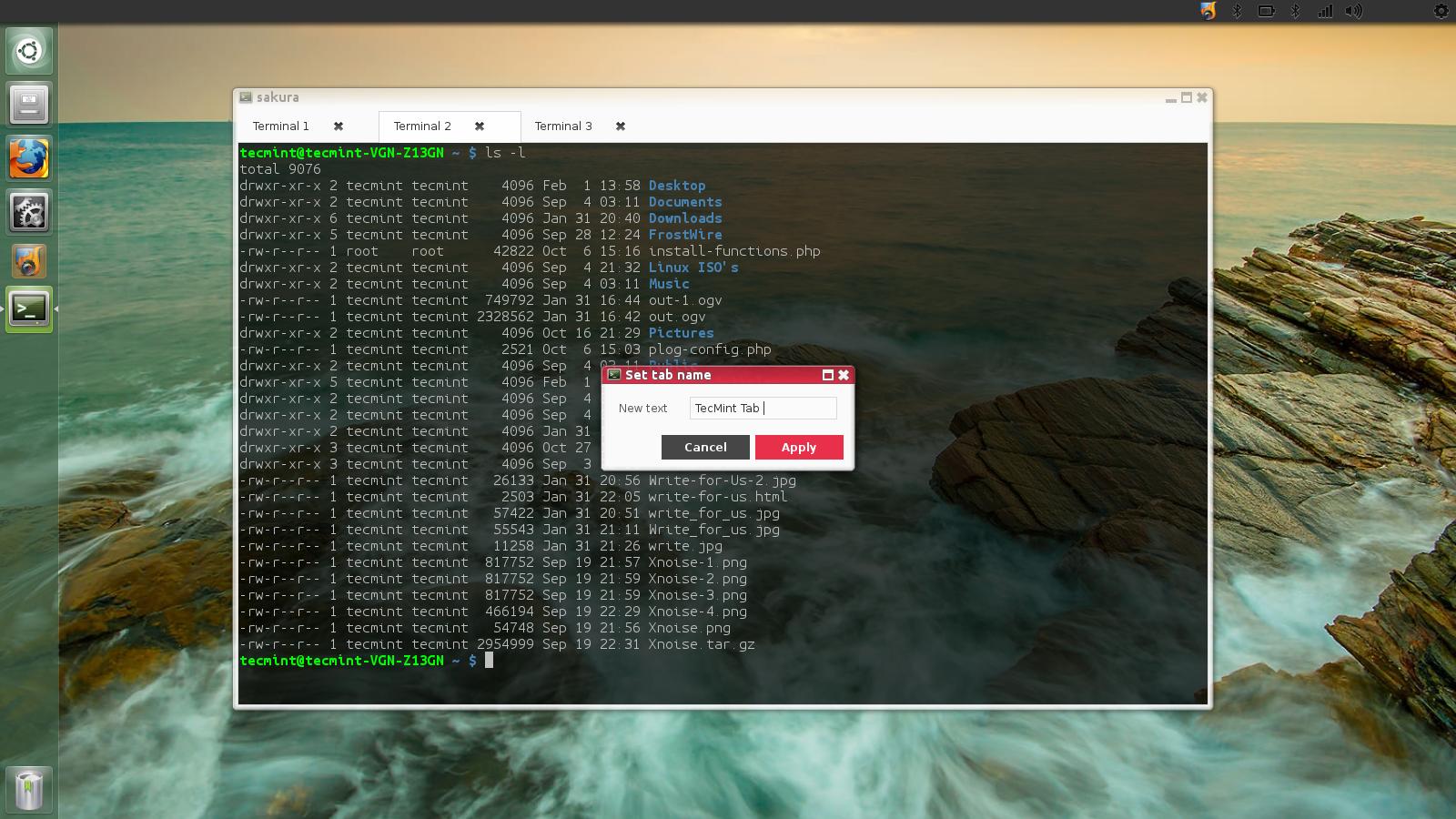Switch to the Terminal 3 tab
Viewport: 1456px width, 819px height.
point(562,126)
